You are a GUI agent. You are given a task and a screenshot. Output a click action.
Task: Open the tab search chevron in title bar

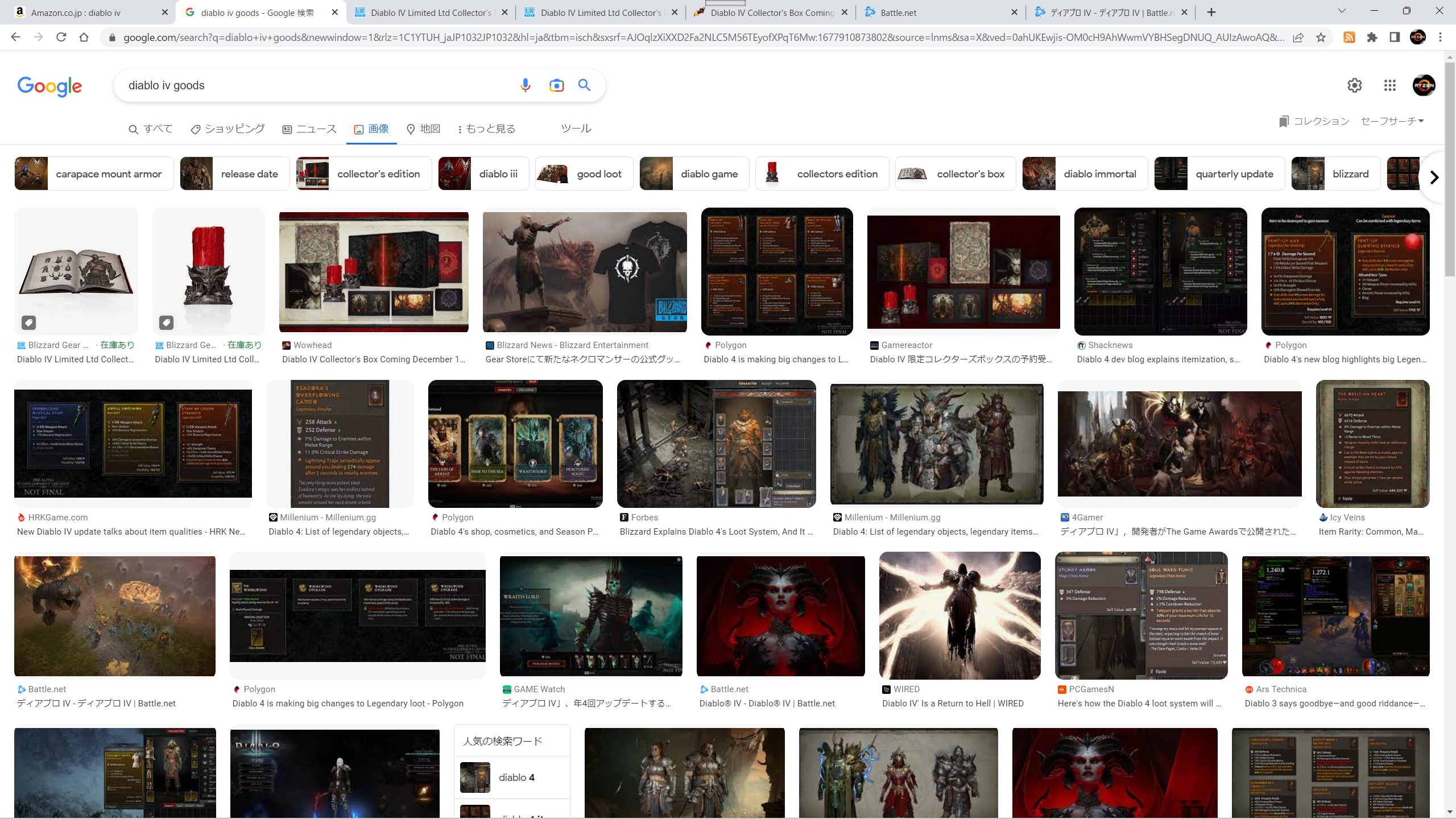coord(1342,11)
